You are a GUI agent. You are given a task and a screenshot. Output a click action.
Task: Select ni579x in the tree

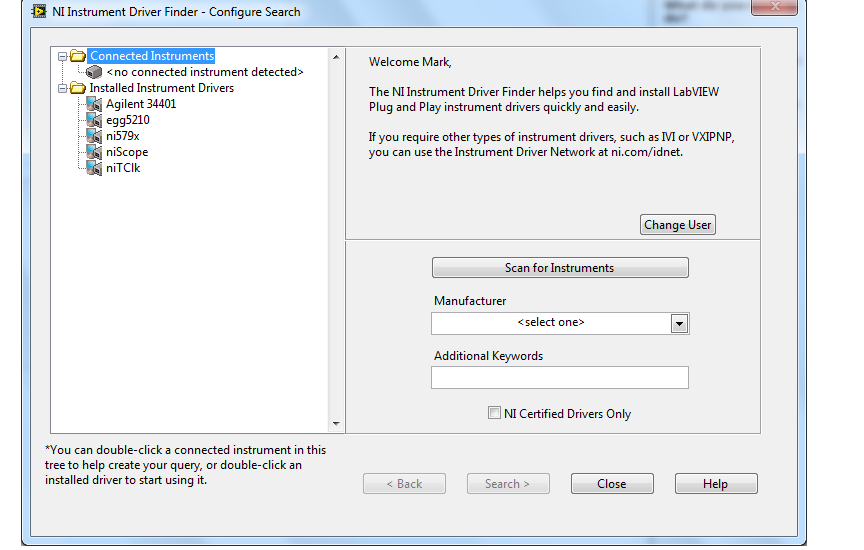(x=123, y=136)
